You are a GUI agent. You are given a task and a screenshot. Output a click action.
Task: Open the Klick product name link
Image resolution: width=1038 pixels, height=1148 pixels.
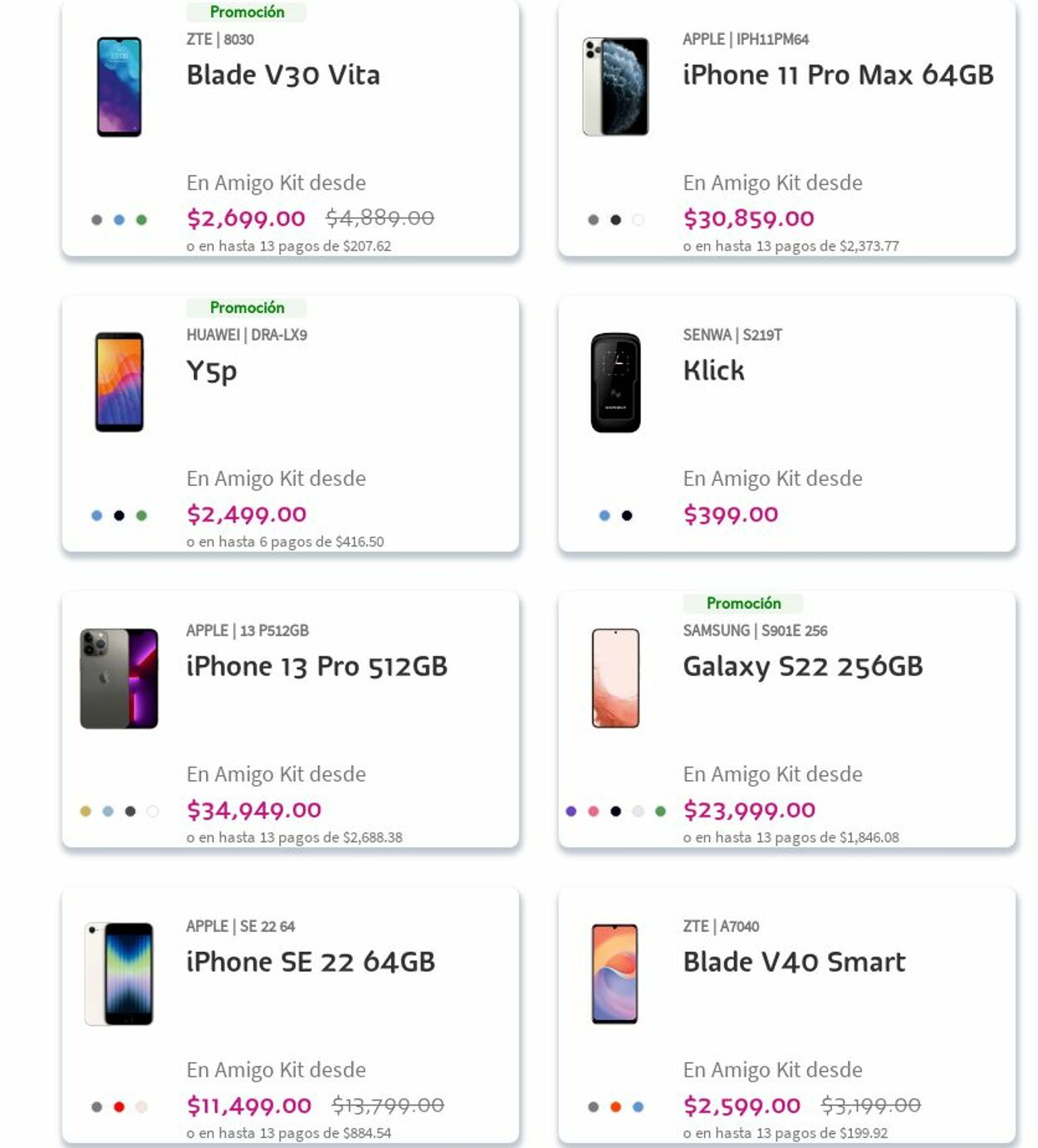pyautogui.click(x=713, y=370)
